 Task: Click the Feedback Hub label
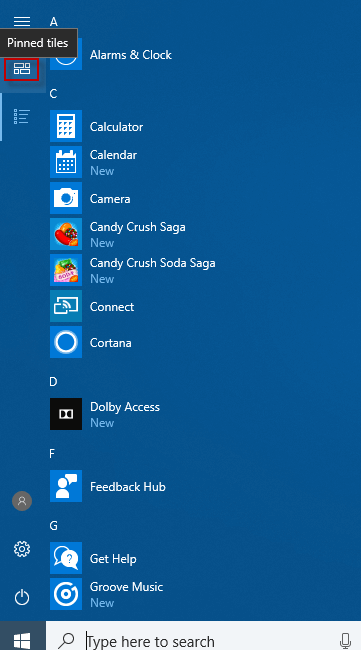tap(128, 487)
